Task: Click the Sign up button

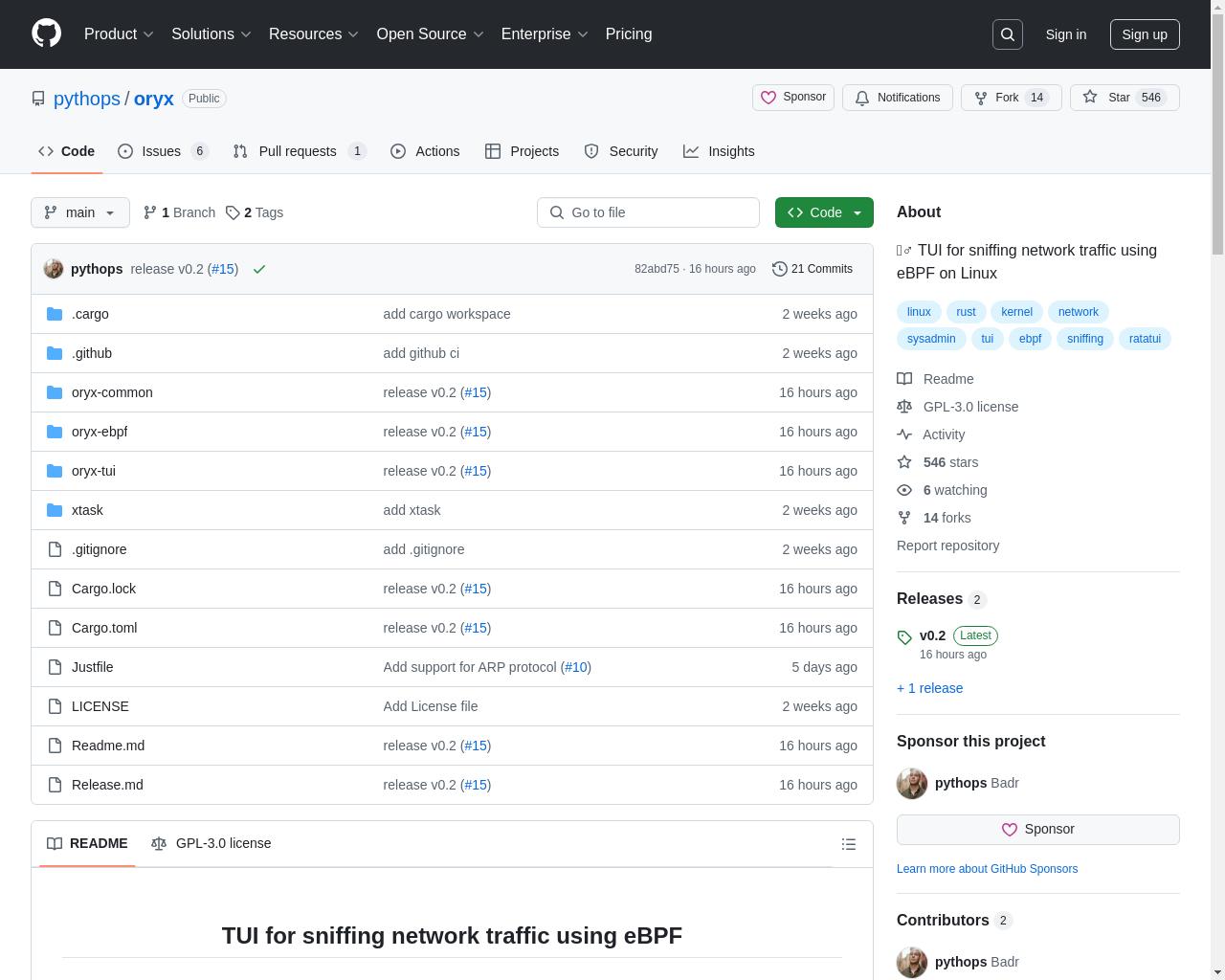Action: pos(1145,34)
